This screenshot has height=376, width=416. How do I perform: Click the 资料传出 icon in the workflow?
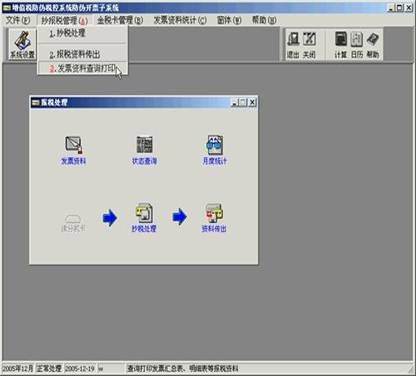[214, 217]
